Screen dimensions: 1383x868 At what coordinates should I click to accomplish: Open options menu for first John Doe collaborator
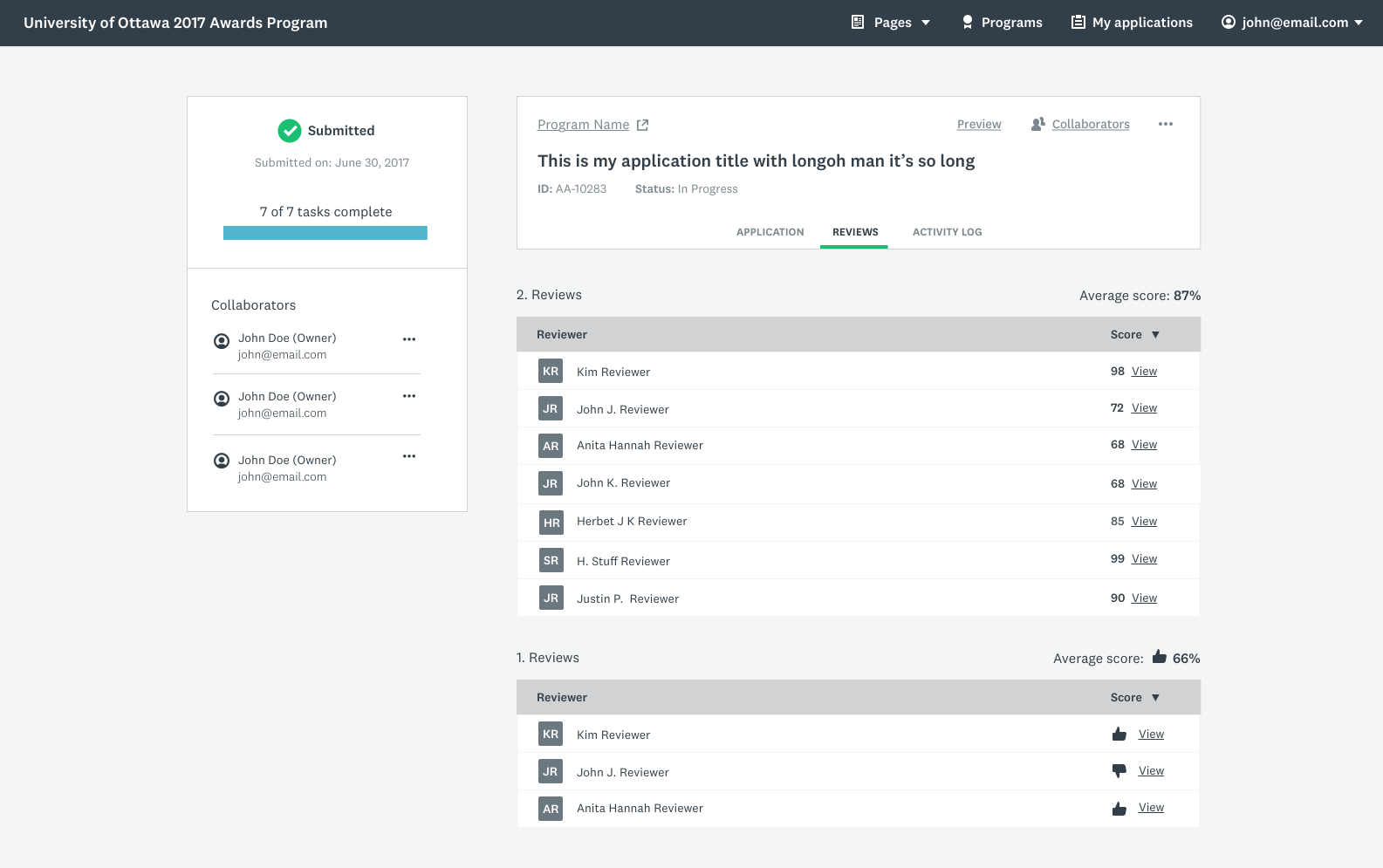pyautogui.click(x=408, y=339)
